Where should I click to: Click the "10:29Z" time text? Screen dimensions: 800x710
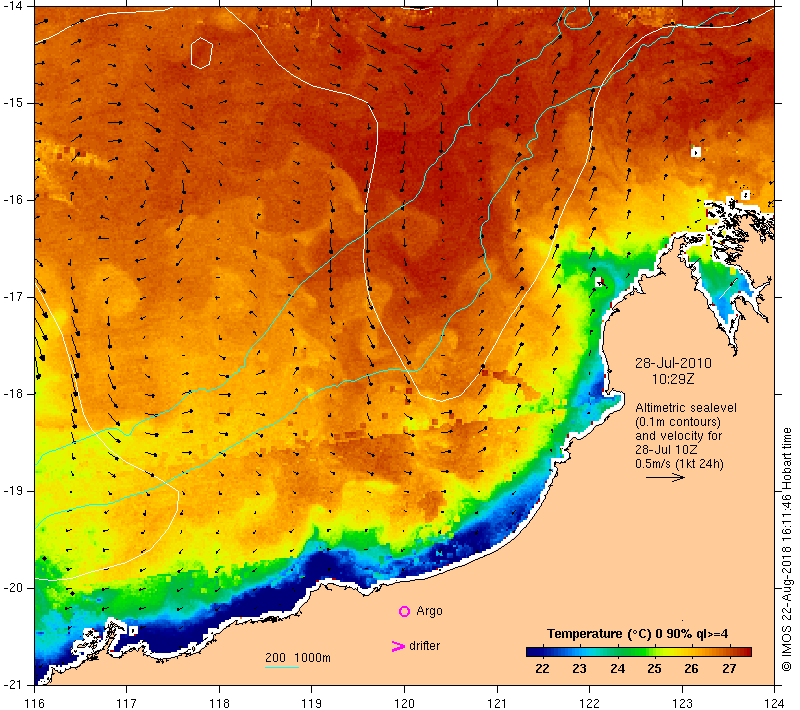tap(673, 379)
